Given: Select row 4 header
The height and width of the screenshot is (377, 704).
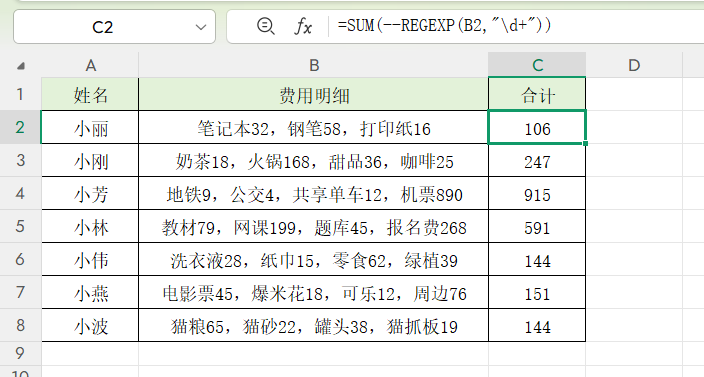Looking at the screenshot, I should click(x=20, y=193).
